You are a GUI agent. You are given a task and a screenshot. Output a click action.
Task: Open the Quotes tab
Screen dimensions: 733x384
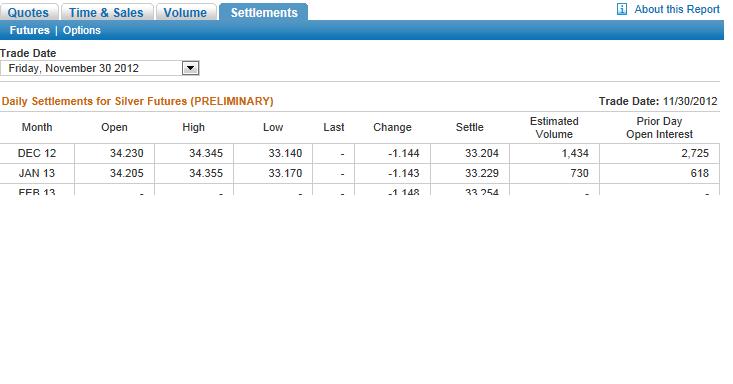pyautogui.click(x=29, y=12)
